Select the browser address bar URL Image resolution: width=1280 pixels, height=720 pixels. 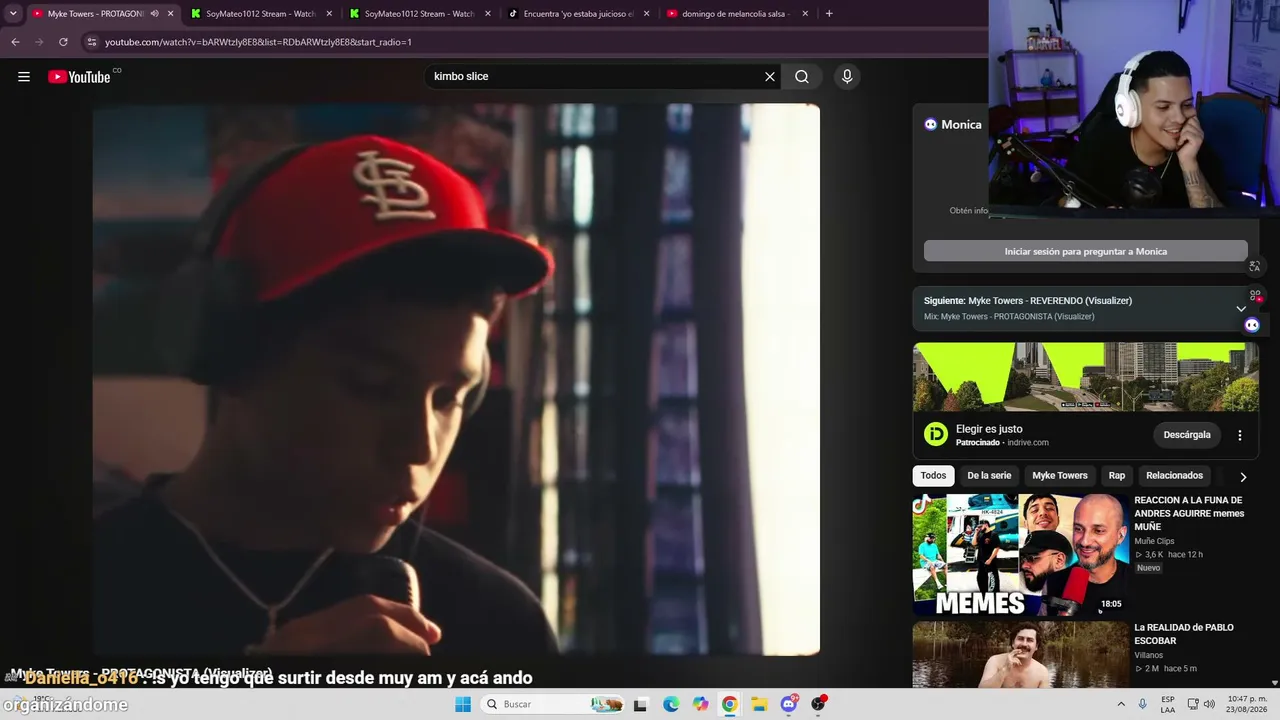pos(258,42)
